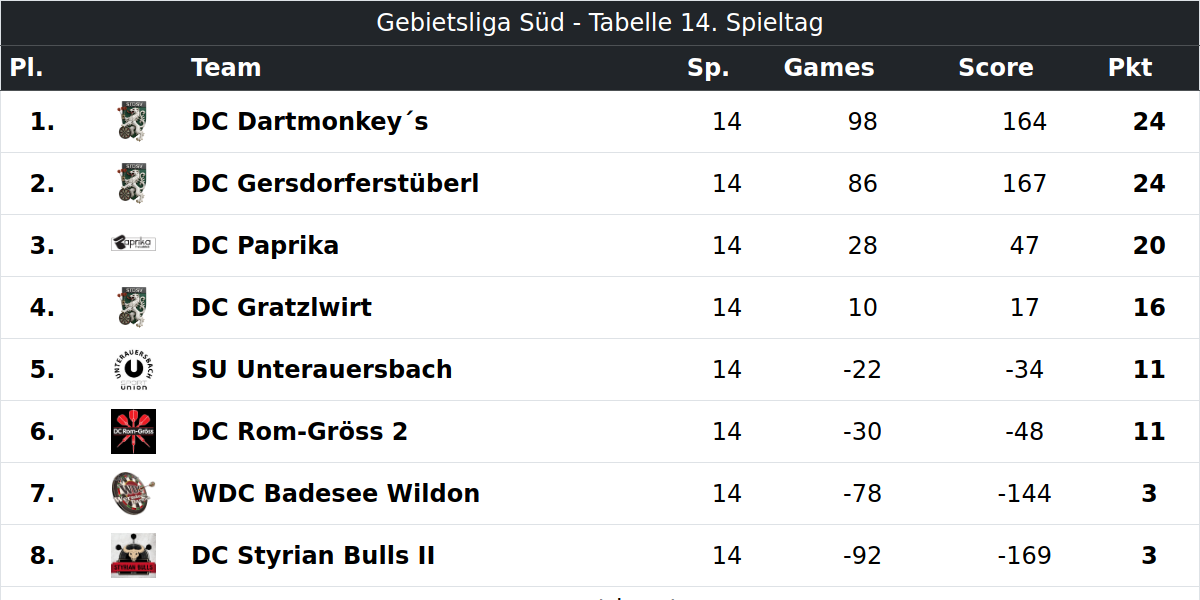Click the DC Gersdorferstüberl team logo
This screenshot has width=1200, height=600.
coord(133,183)
